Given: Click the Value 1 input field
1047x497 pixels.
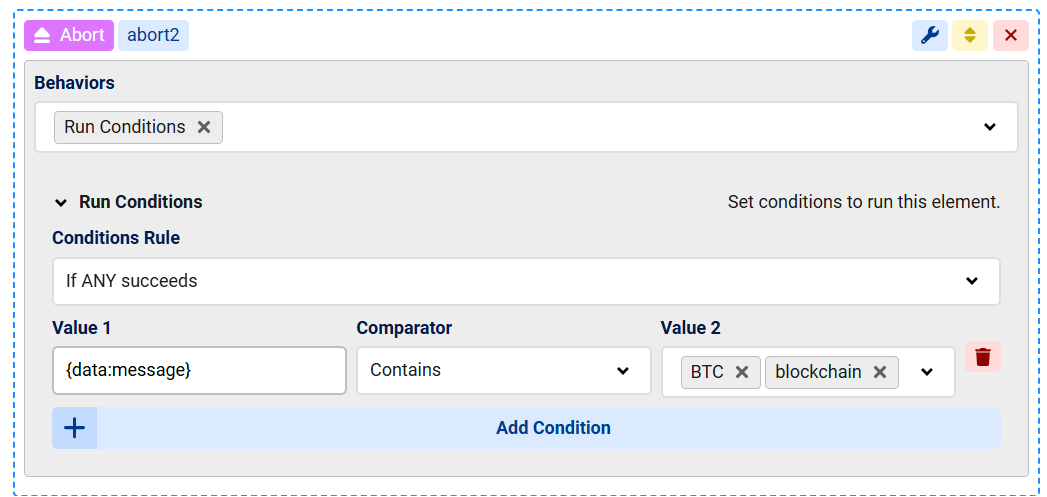Looking at the screenshot, I should coord(199,371).
